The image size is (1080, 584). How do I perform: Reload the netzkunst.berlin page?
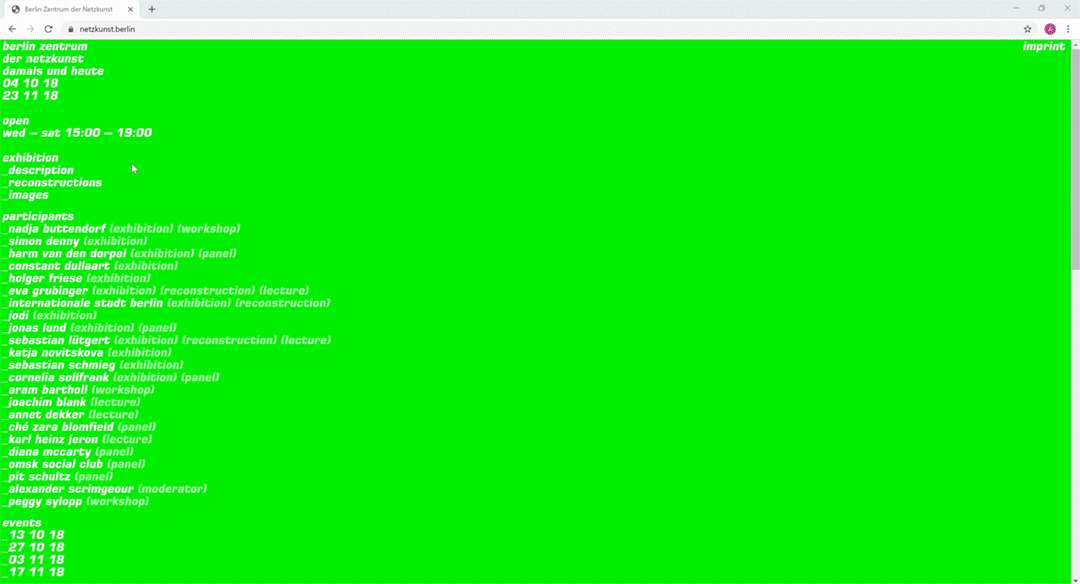click(48, 29)
